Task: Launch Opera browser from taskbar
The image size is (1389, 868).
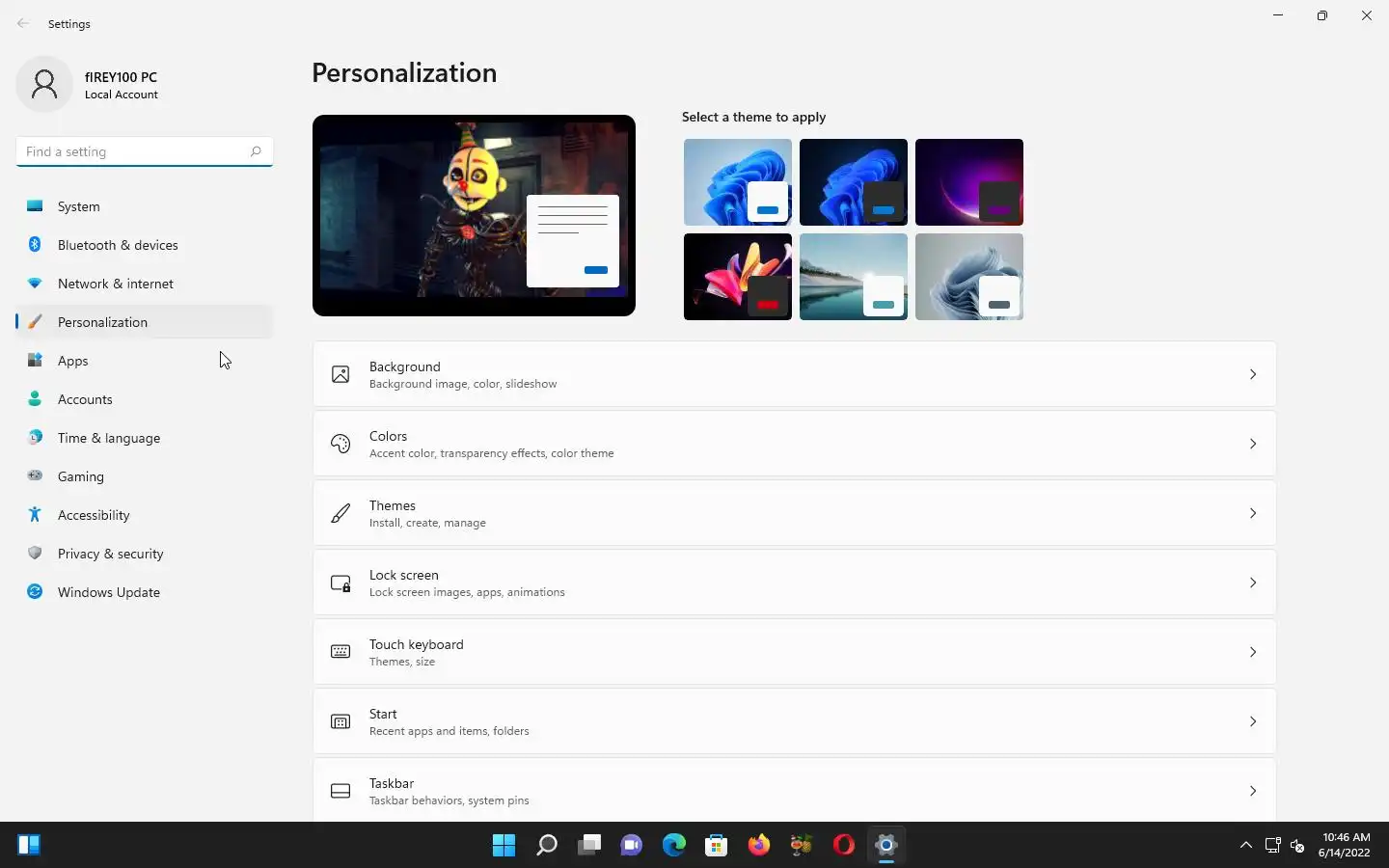Action: click(843, 846)
